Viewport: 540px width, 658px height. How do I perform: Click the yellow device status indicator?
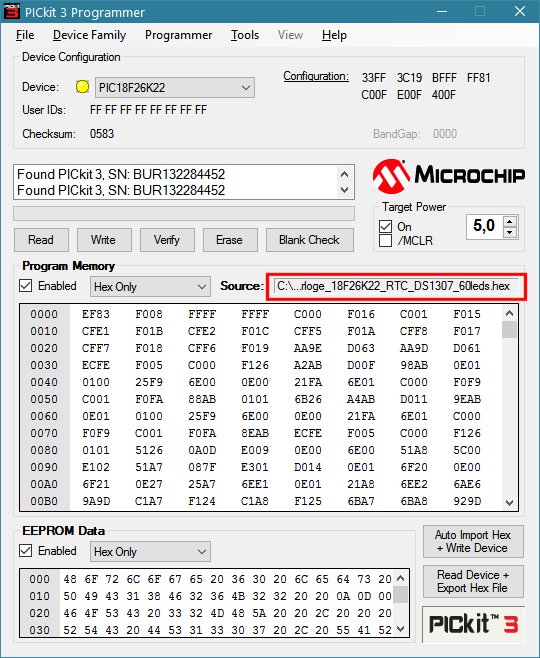click(x=82, y=87)
